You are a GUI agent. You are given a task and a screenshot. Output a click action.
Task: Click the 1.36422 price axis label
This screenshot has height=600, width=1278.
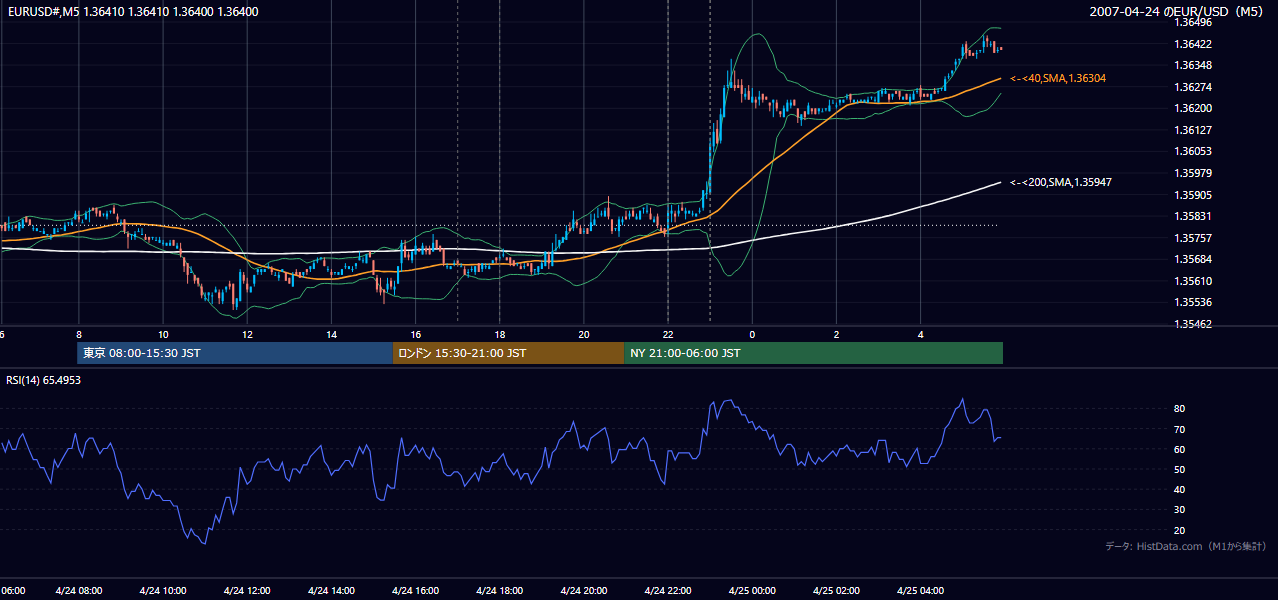coord(1193,44)
